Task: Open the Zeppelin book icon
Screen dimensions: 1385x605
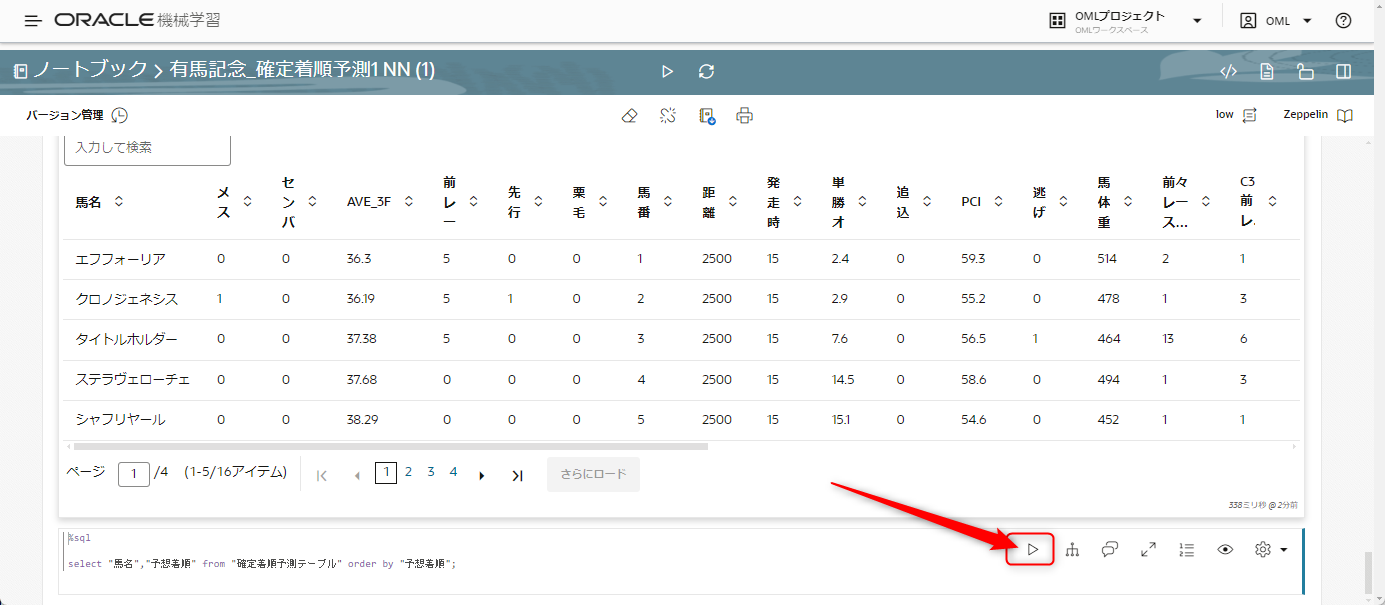Action: point(1345,115)
